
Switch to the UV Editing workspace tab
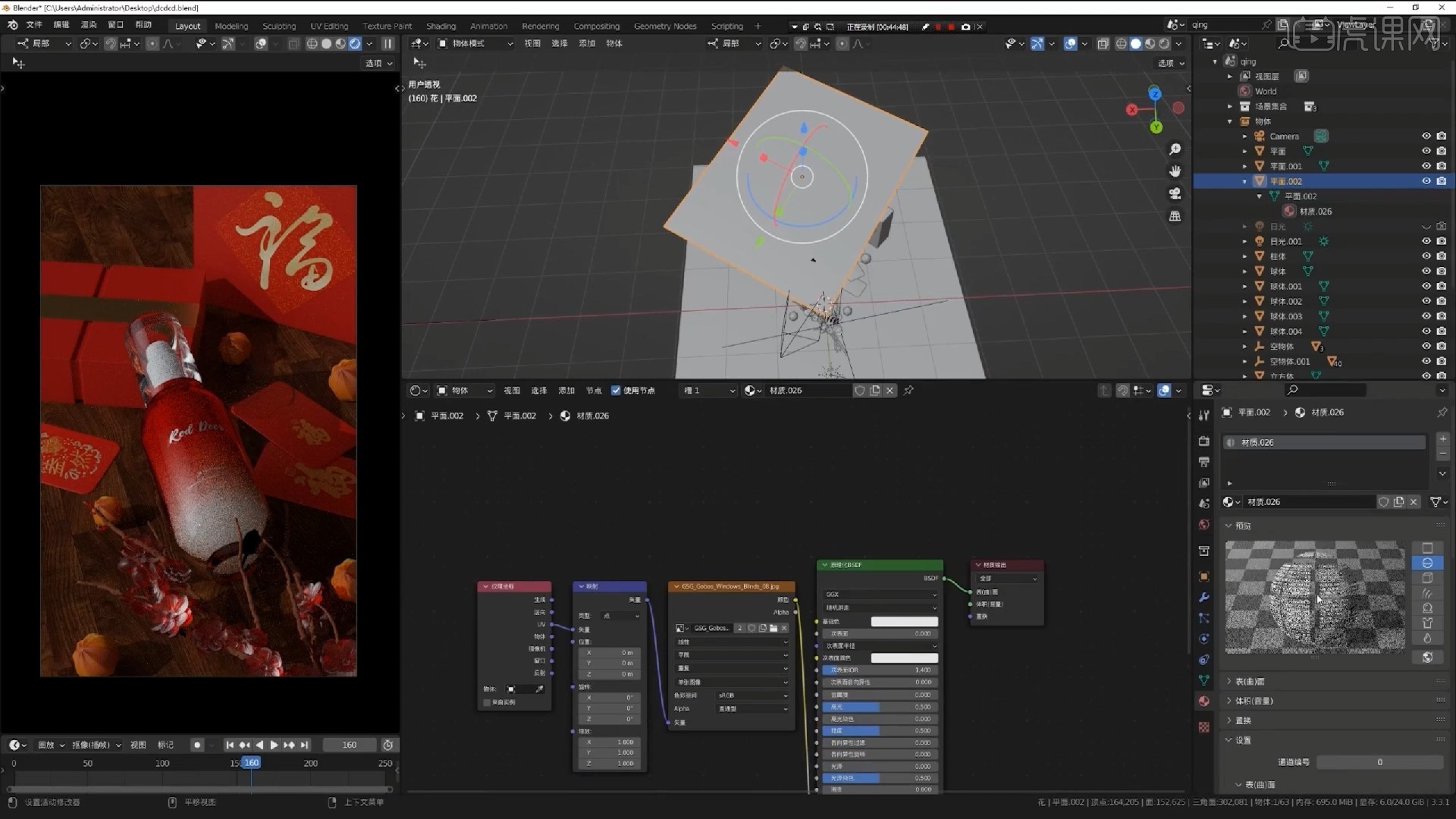click(x=329, y=26)
